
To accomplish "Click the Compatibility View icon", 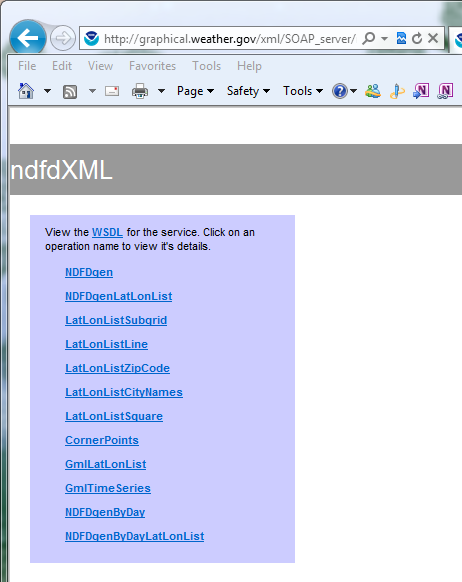I will pos(401,38).
